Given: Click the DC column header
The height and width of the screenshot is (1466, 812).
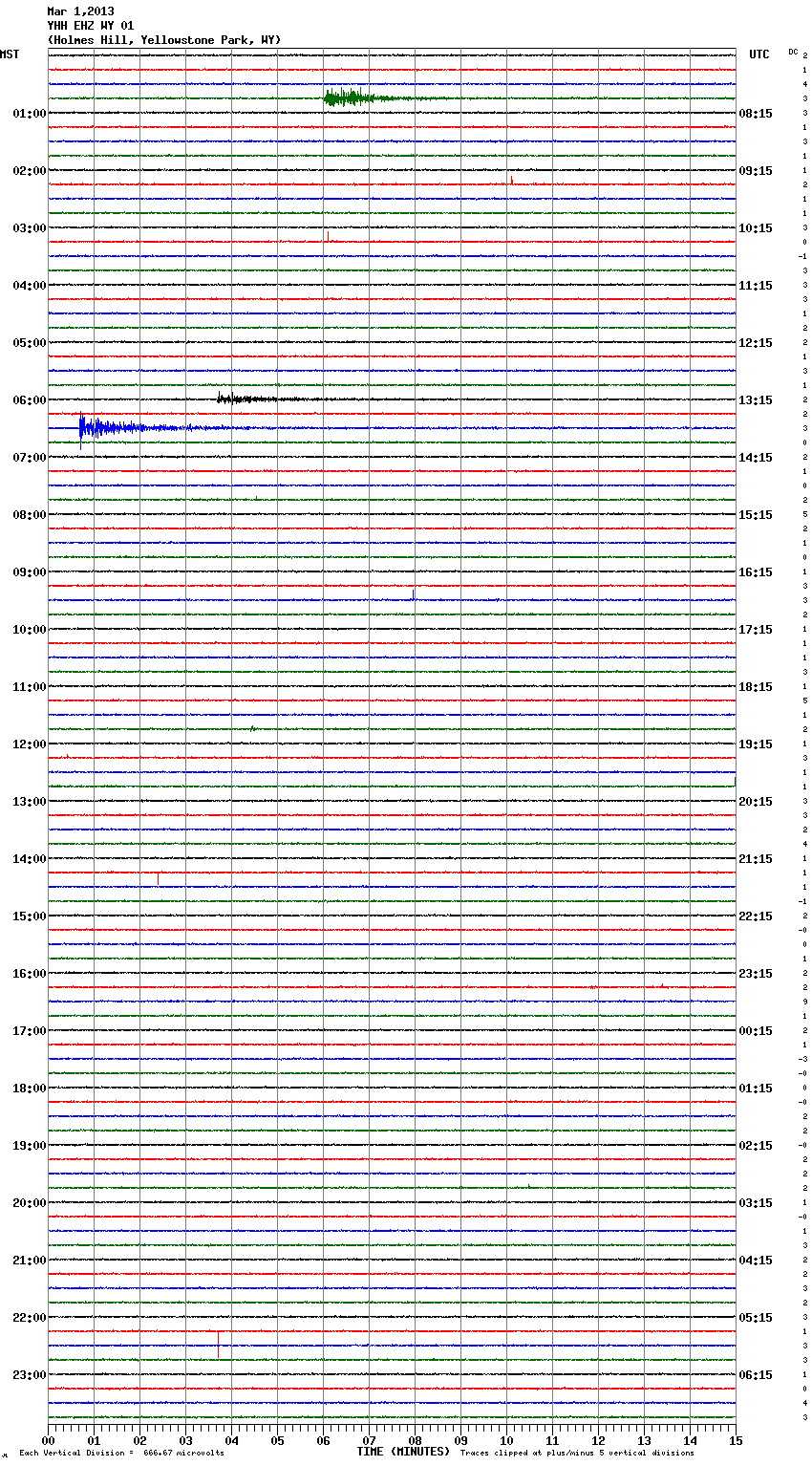Looking at the screenshot, I should click(x=793, y=52).
